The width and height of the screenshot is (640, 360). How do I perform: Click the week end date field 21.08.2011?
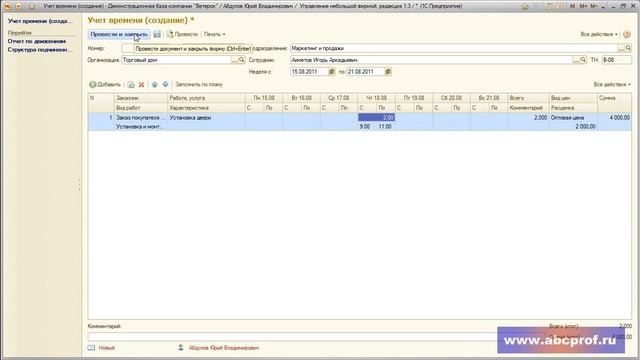coord(365,72)
